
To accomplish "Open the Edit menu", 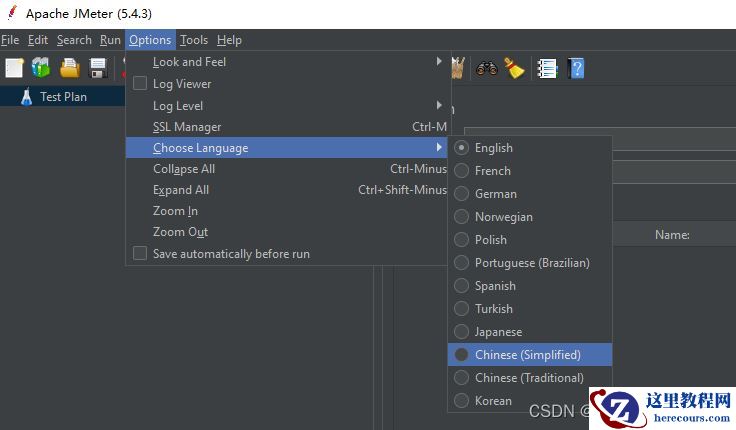I will pos(38,40).
